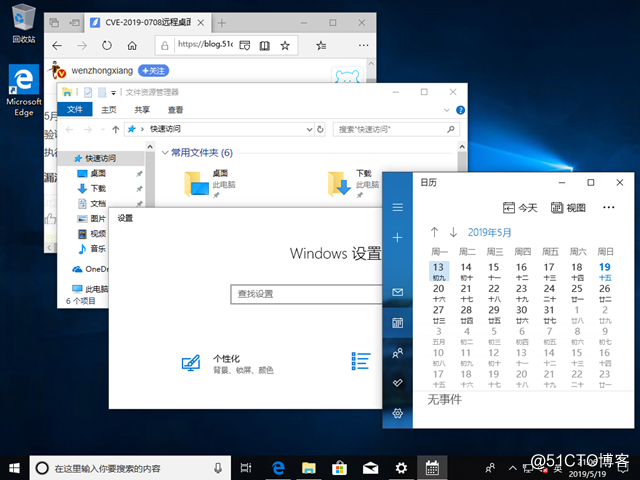This screenshot has height=480, width=640.
Task: Select 视频 in navigation pane
Action: pos(98,233)
